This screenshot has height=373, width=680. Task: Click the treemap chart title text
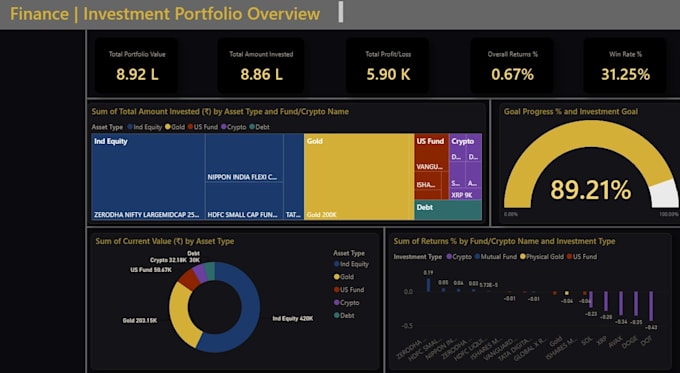pos(220,111)
